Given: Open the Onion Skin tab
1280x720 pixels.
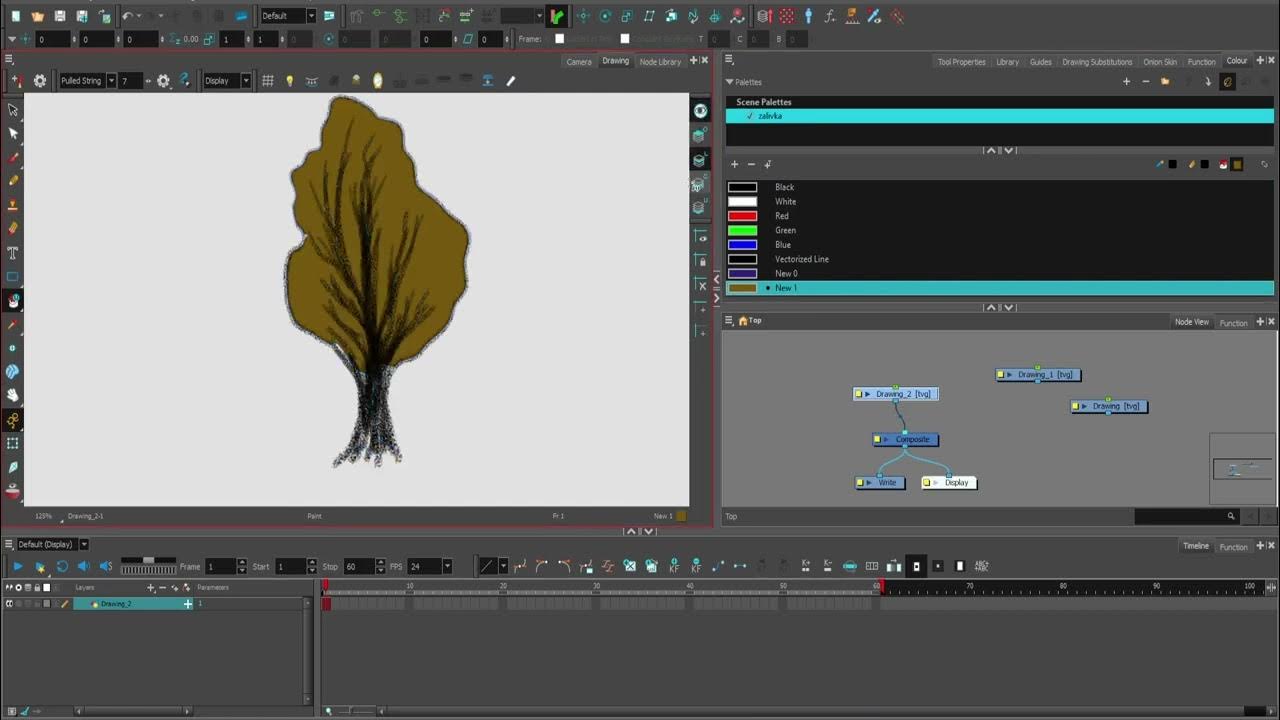Looking at the screenshot, I should [x=1160, y=62].
